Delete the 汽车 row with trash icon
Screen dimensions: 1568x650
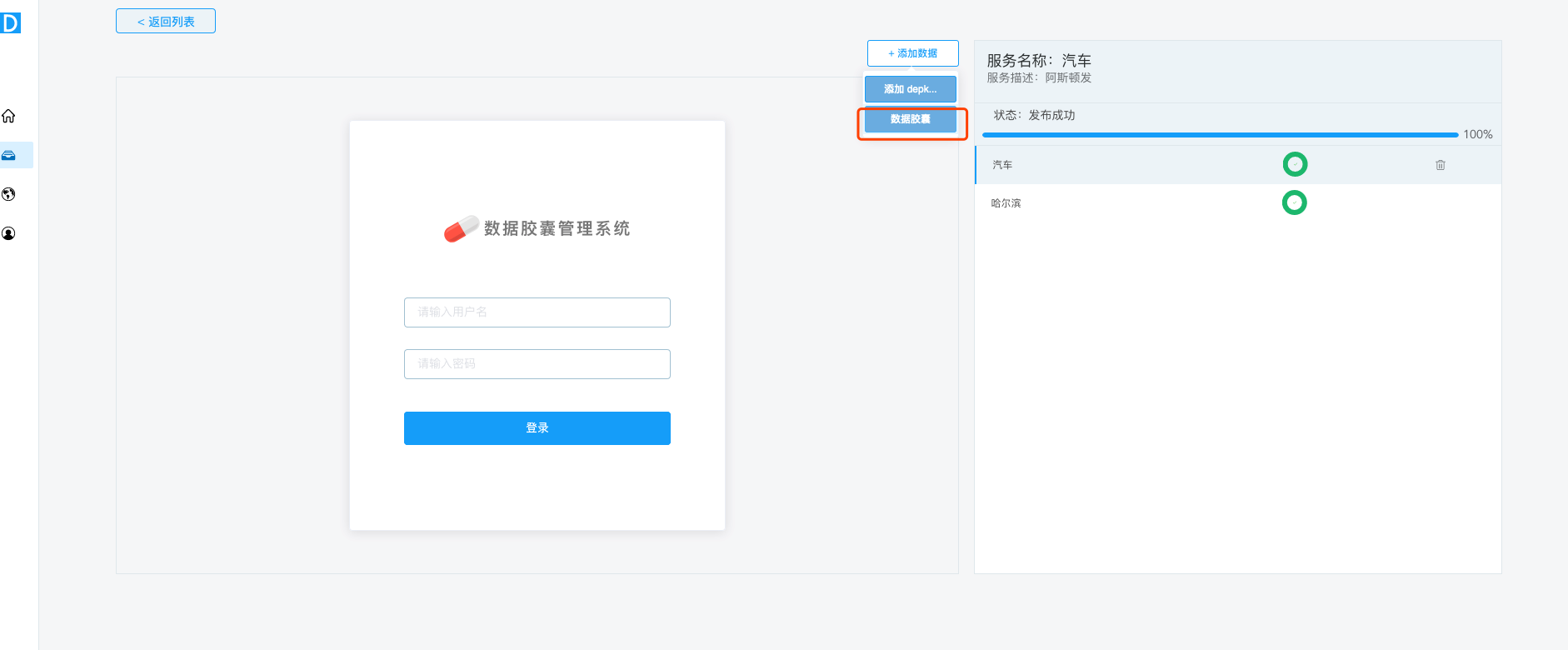pyautogui.click(x=1441, y=165)
